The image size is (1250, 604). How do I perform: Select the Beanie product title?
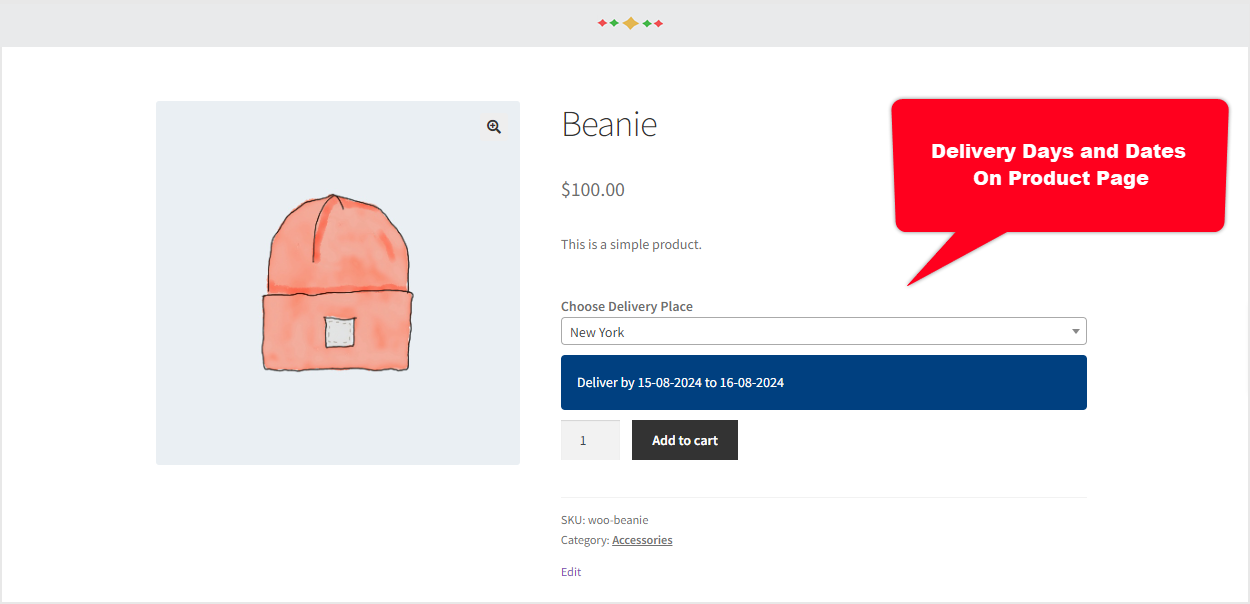(609, 124)
